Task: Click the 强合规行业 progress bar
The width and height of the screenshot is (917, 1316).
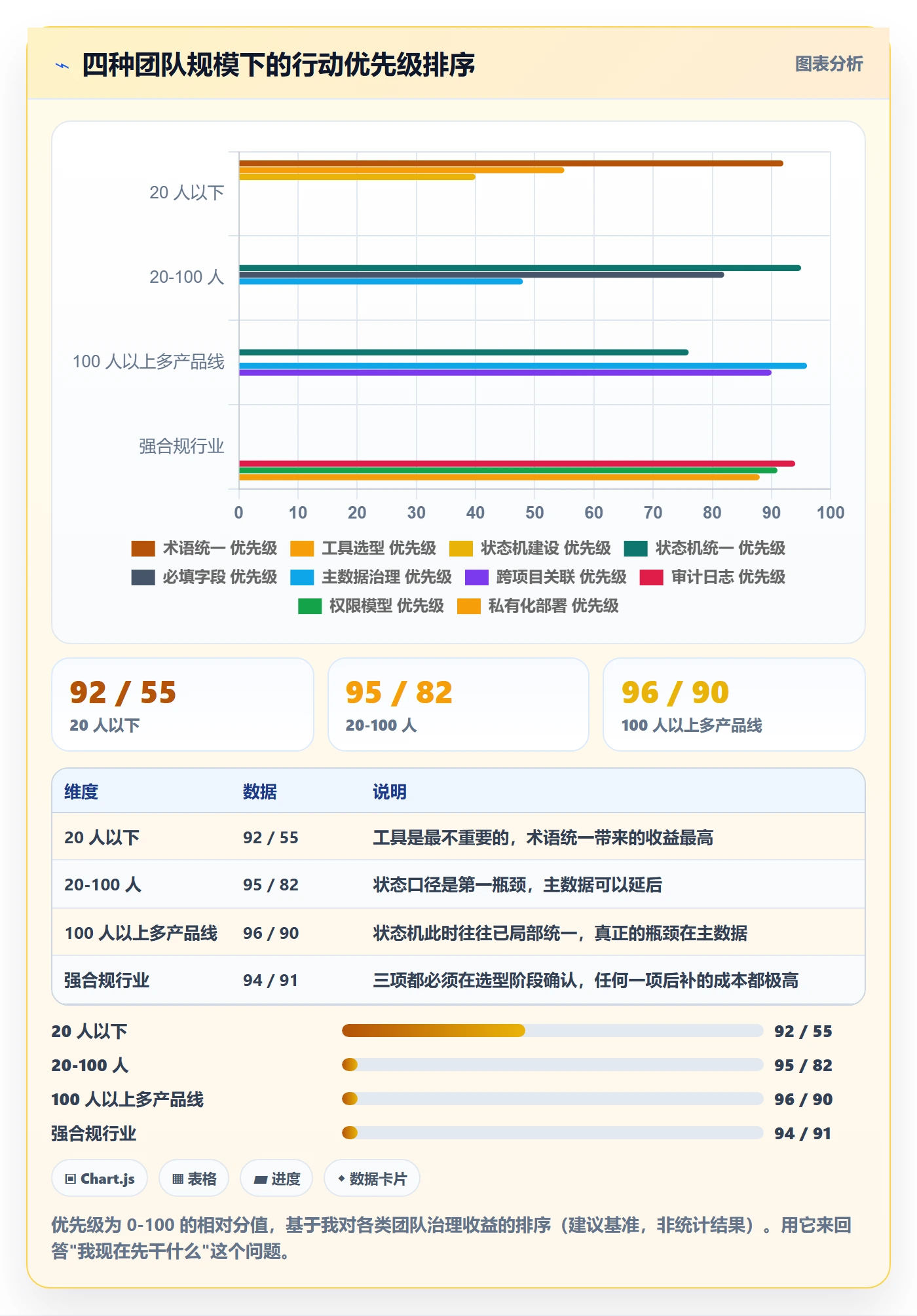Action: pyautogui.click(x=553, y=1133)
